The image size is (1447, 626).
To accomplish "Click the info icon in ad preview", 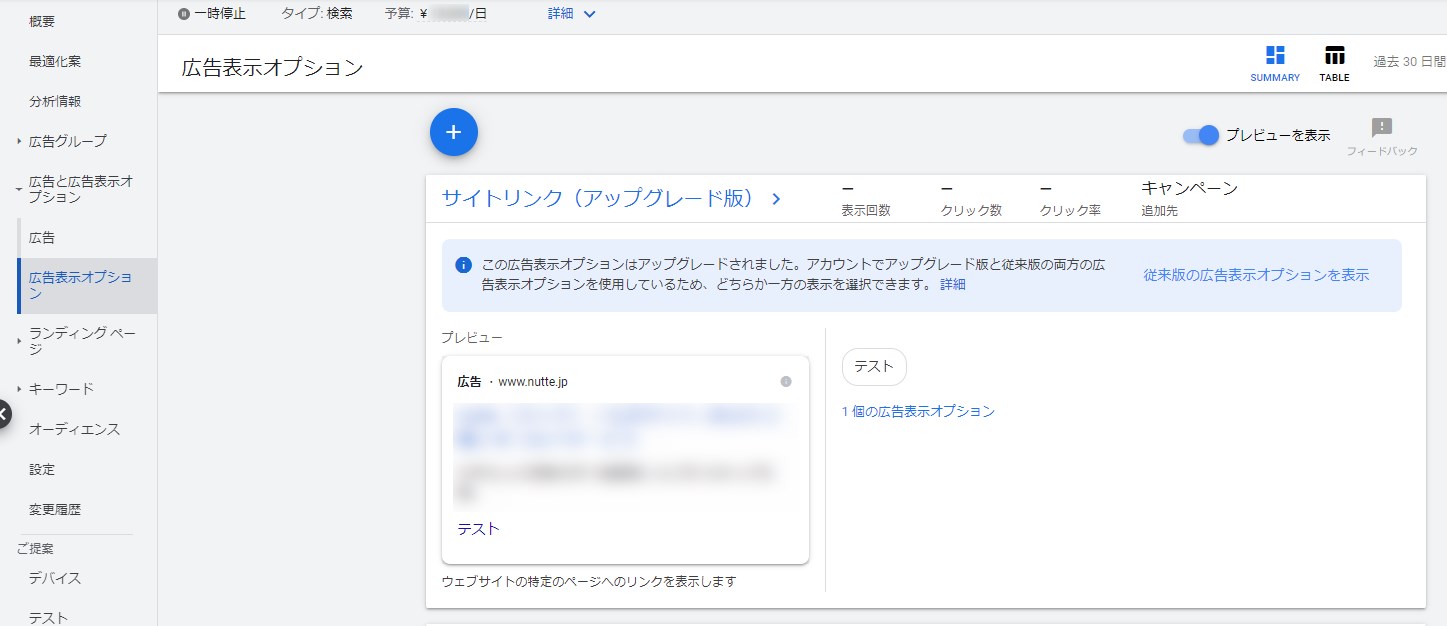I will pos(786,382).
